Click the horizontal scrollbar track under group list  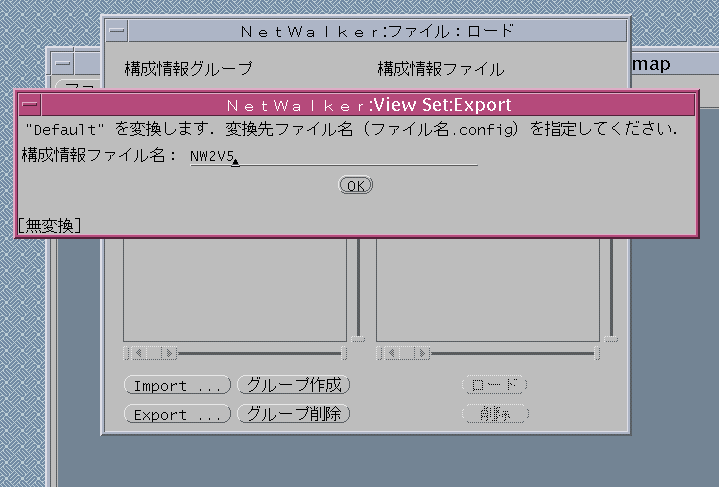260,353
